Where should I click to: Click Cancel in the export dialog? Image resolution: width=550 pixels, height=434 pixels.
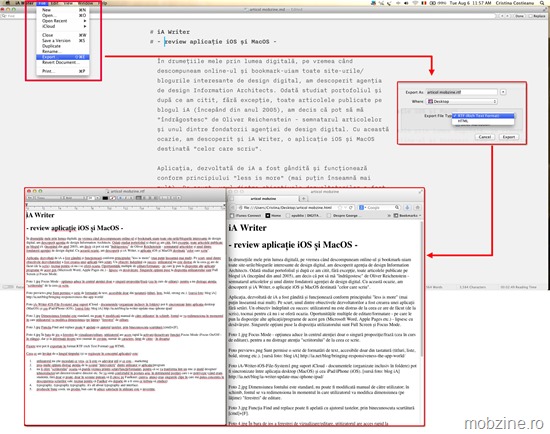485,137
